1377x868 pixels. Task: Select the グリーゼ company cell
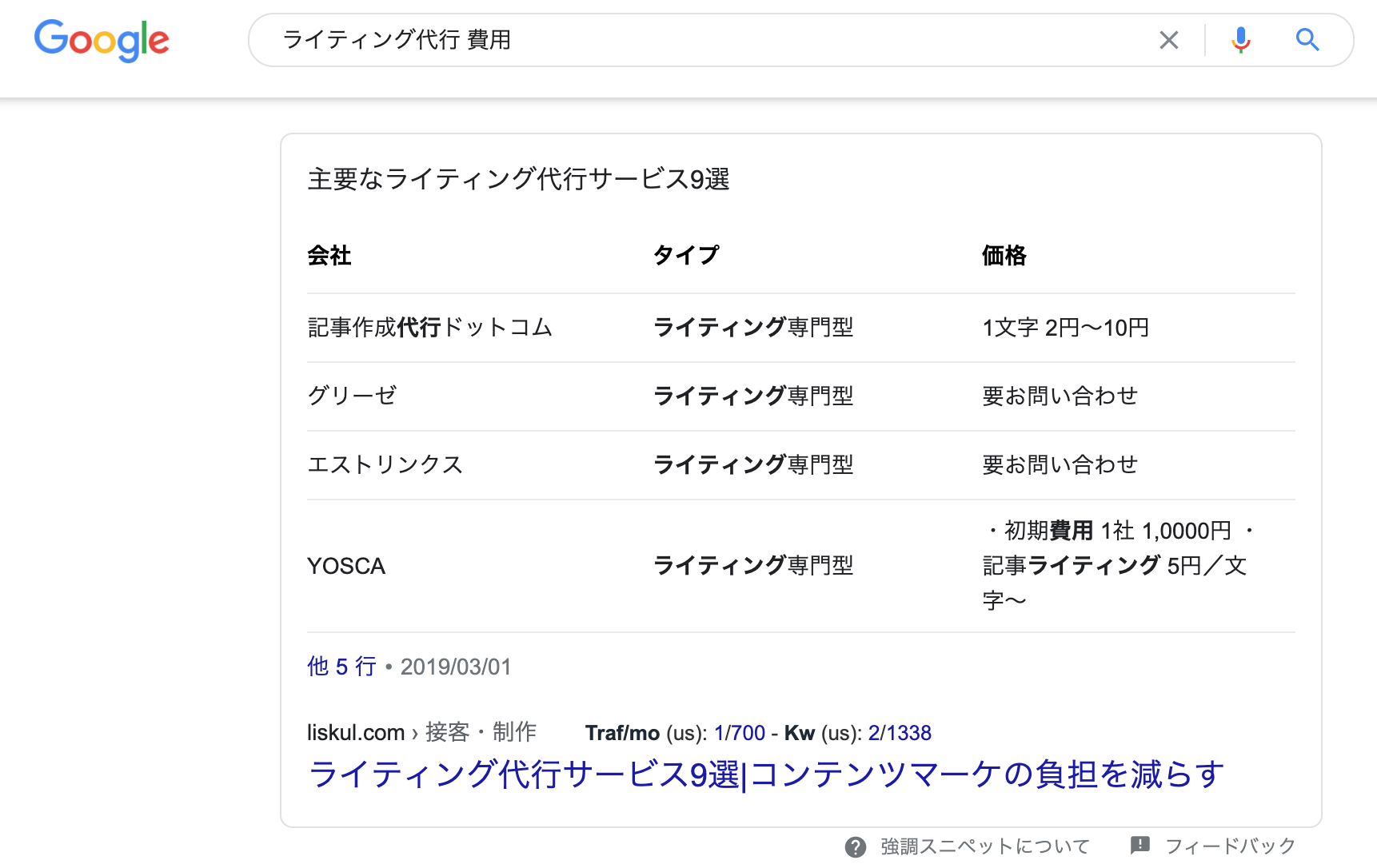pyautogui.click(x=352, y=396)
